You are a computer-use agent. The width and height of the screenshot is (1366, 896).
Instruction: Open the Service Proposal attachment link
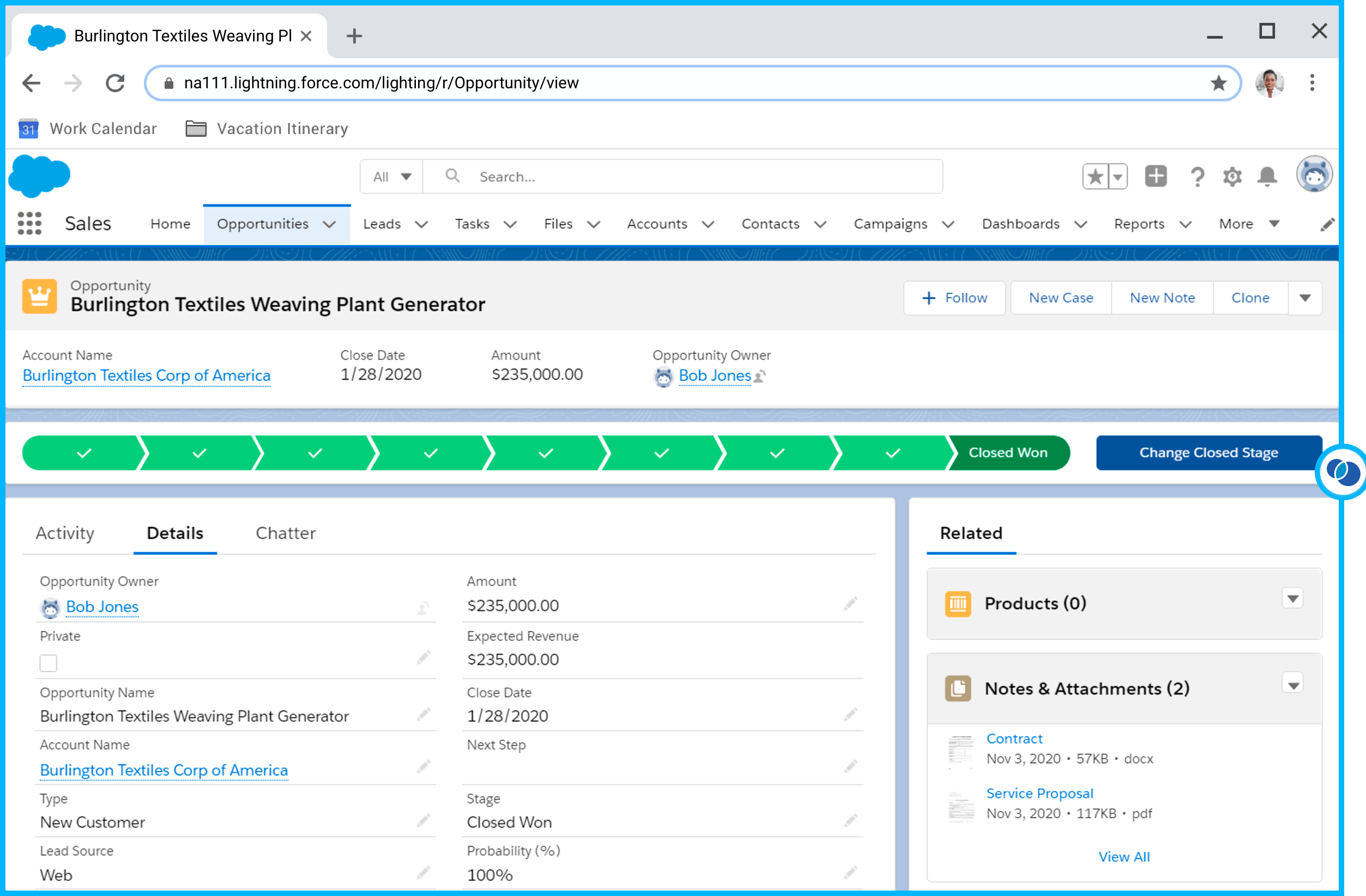point(1039,793)
